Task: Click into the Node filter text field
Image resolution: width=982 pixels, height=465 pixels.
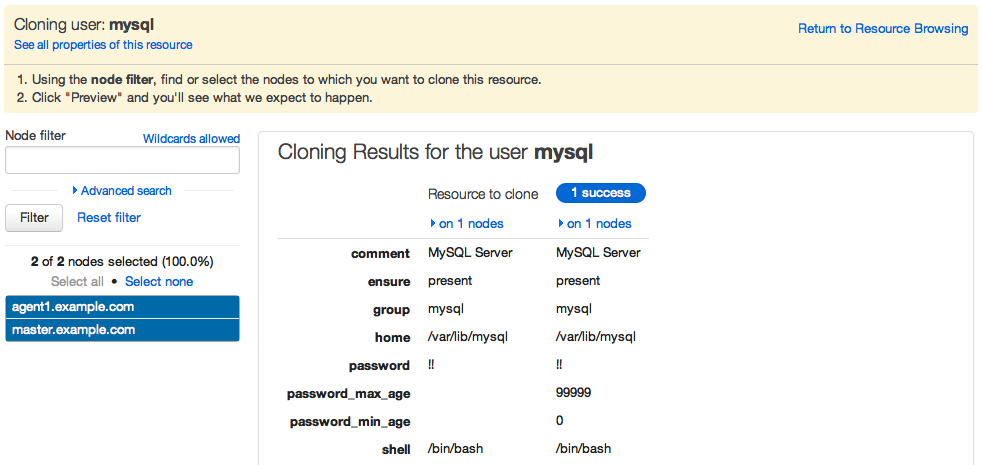Action: (x=122, y=161)
